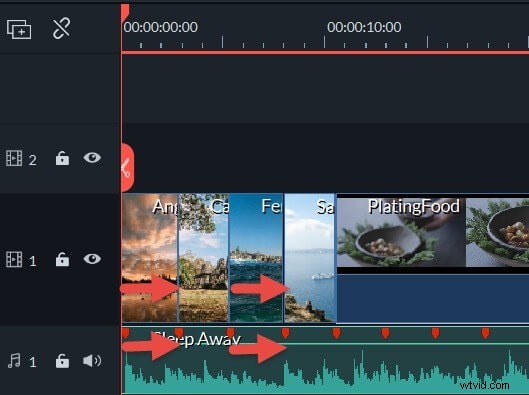
Task: Click the first beat marker on audio
Action: click(x=126, y=333)
